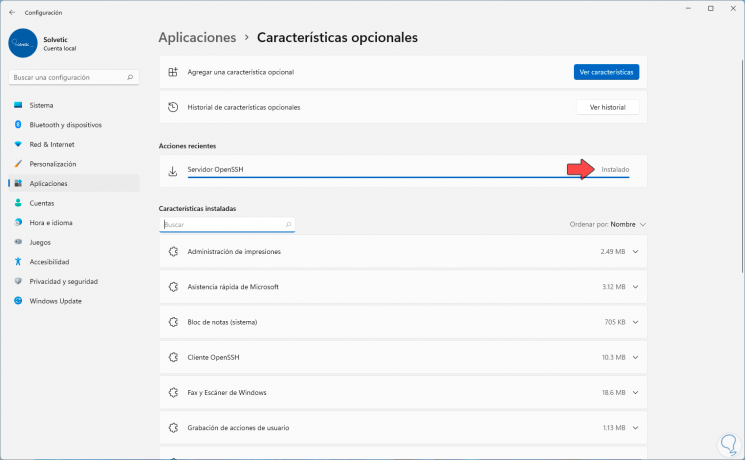Expand the Cliente OpenSSH entry

pyautogui.click(x=635, y=357)
